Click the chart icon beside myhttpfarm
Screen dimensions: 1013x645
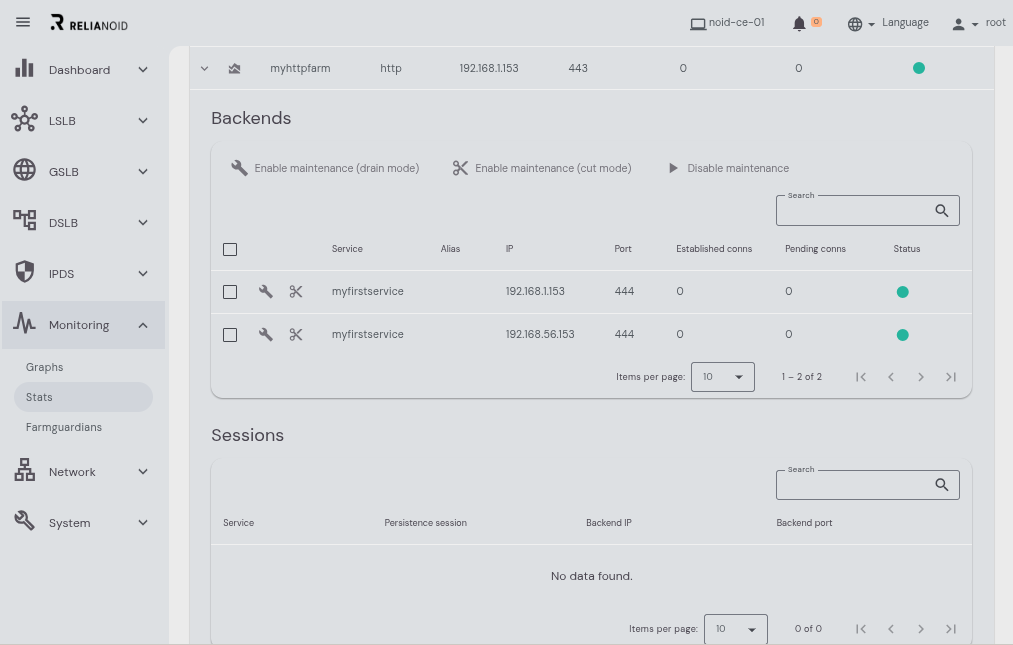(x=235, y=69)
